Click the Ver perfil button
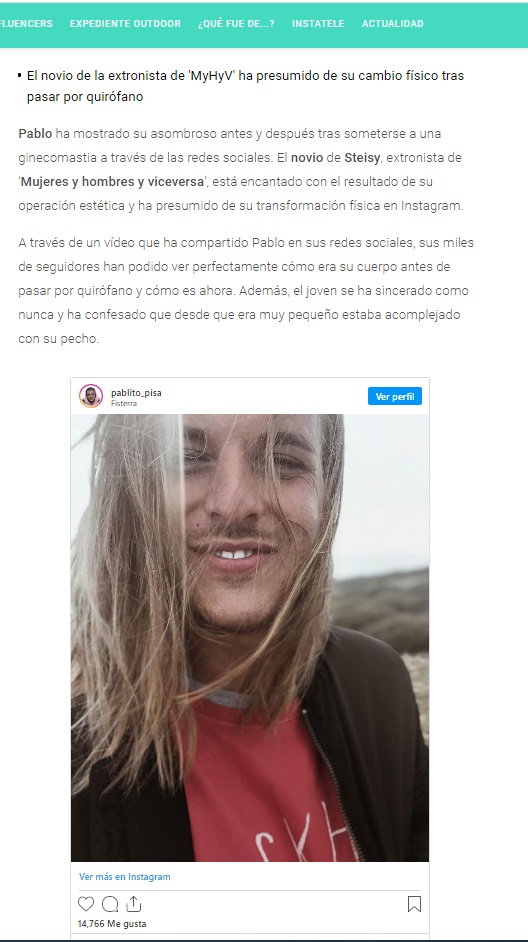 coord(395,397)
